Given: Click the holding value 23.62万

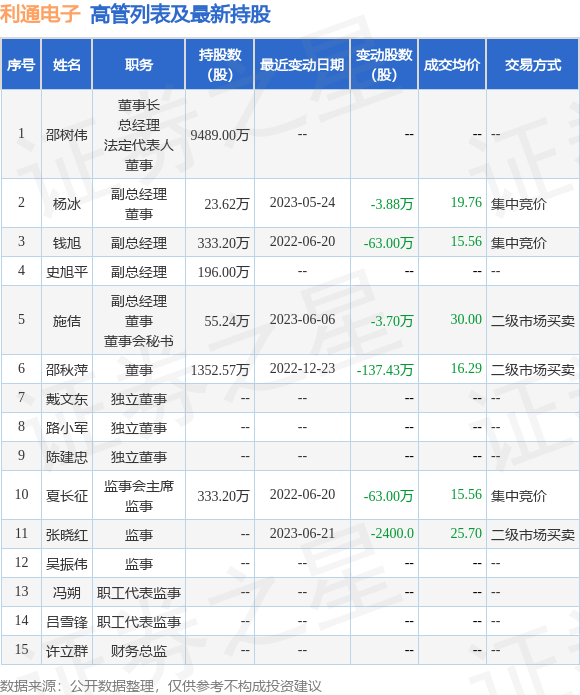Looking at the screenshot, I should (x=227, y=203).
